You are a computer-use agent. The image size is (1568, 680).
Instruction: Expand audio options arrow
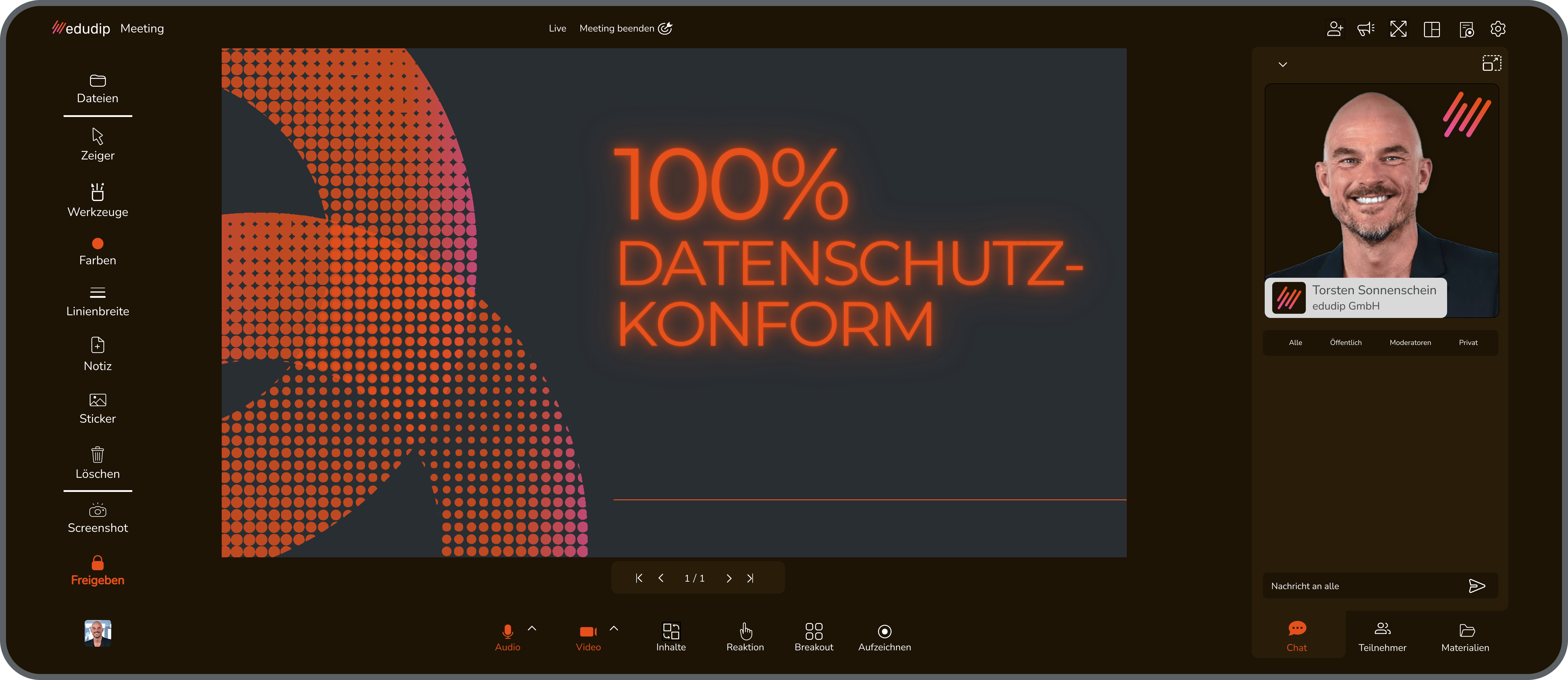(532, 628)
